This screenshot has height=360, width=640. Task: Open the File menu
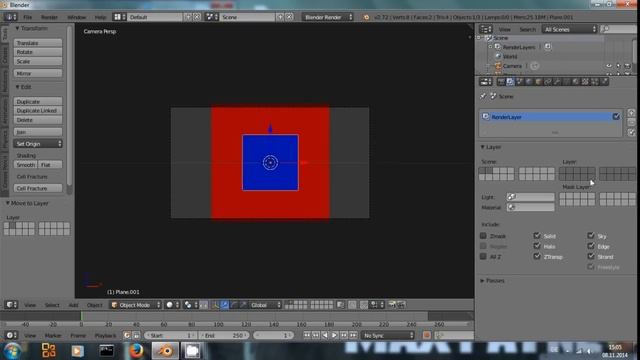[x=27, y=17]
